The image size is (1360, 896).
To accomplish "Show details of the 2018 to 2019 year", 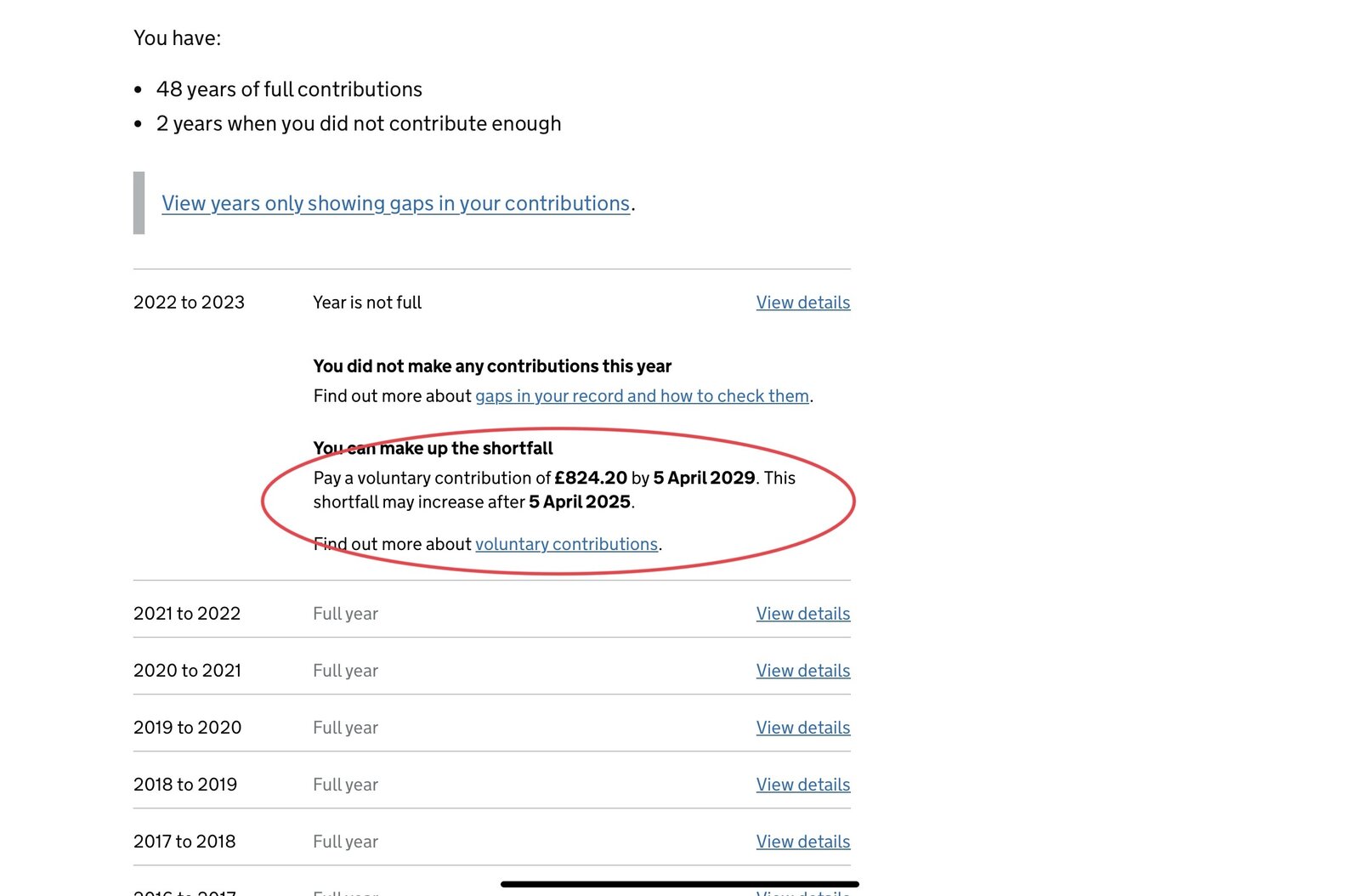I will pos(802,785).
